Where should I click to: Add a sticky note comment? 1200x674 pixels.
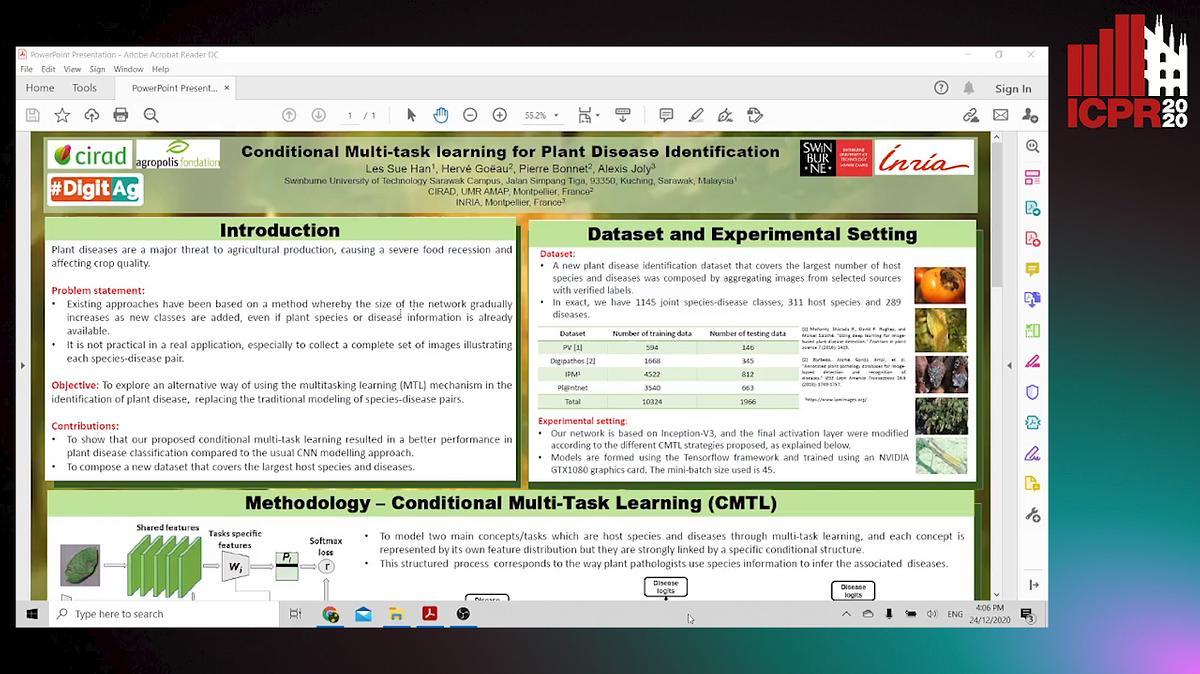coord(666,115)
